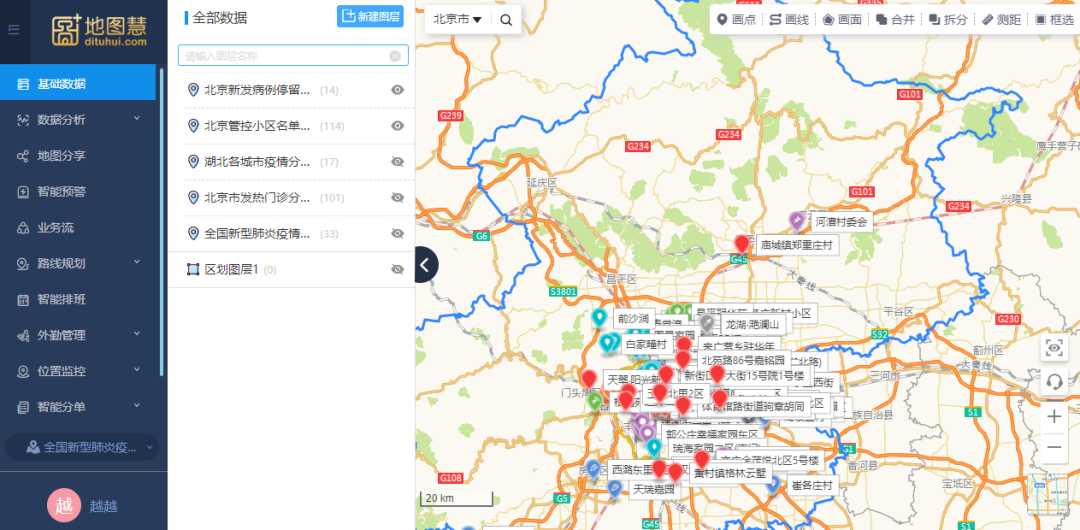The image size is (1080, 530).
Task: Click left sidebar vertical scrollbar
Action: point(162,221)
